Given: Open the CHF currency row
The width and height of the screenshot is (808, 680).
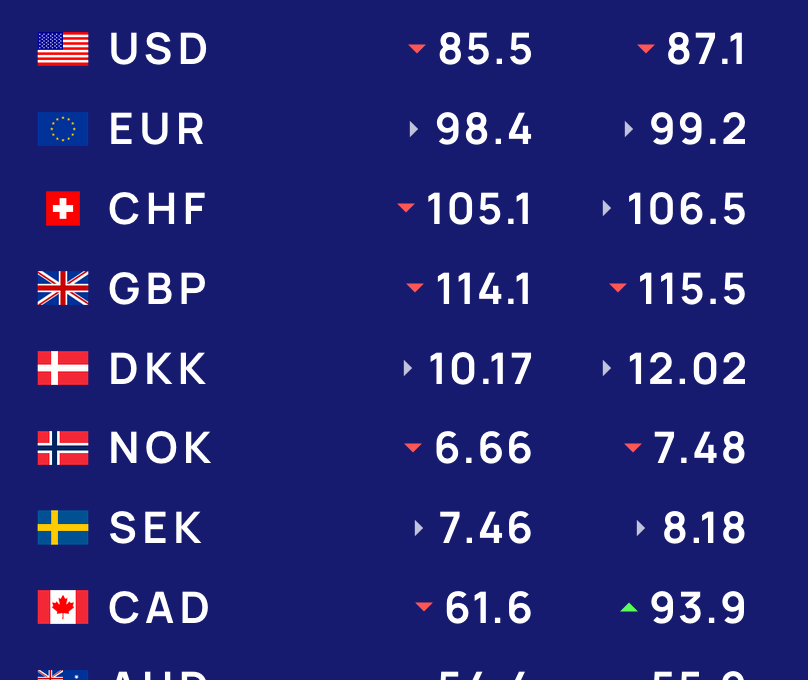Looking at the screenshot, I should [404, 209].
